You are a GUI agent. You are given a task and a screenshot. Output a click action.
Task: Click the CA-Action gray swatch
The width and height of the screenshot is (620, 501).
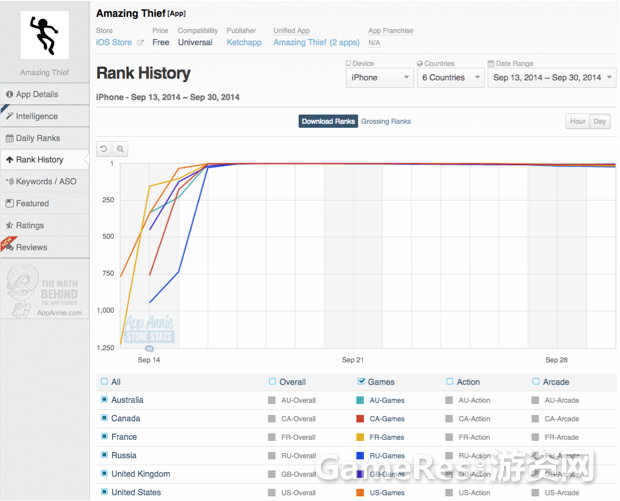tap(449, 419)
